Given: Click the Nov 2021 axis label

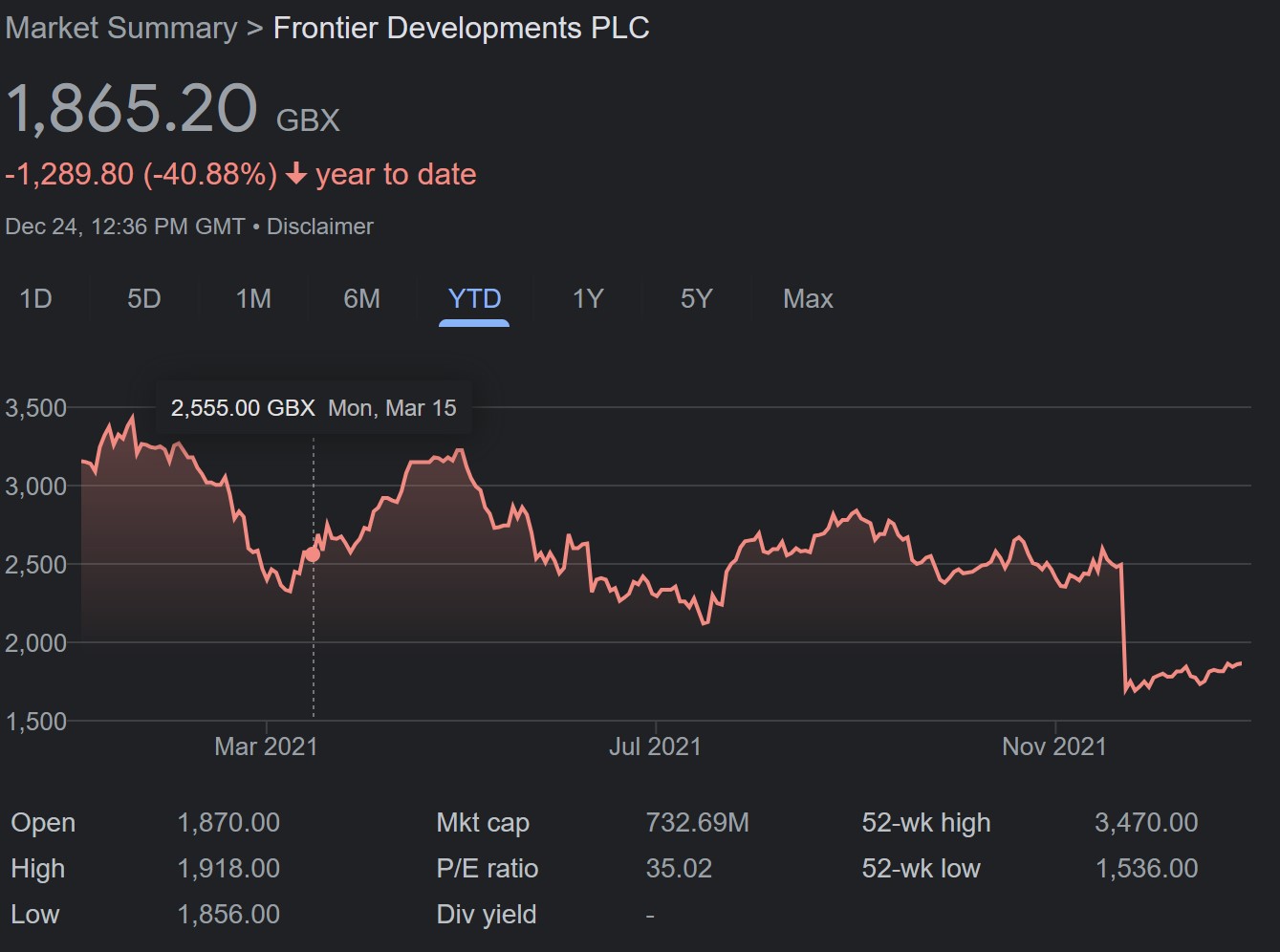Looking at the screenshot, I should [1053, 746].
